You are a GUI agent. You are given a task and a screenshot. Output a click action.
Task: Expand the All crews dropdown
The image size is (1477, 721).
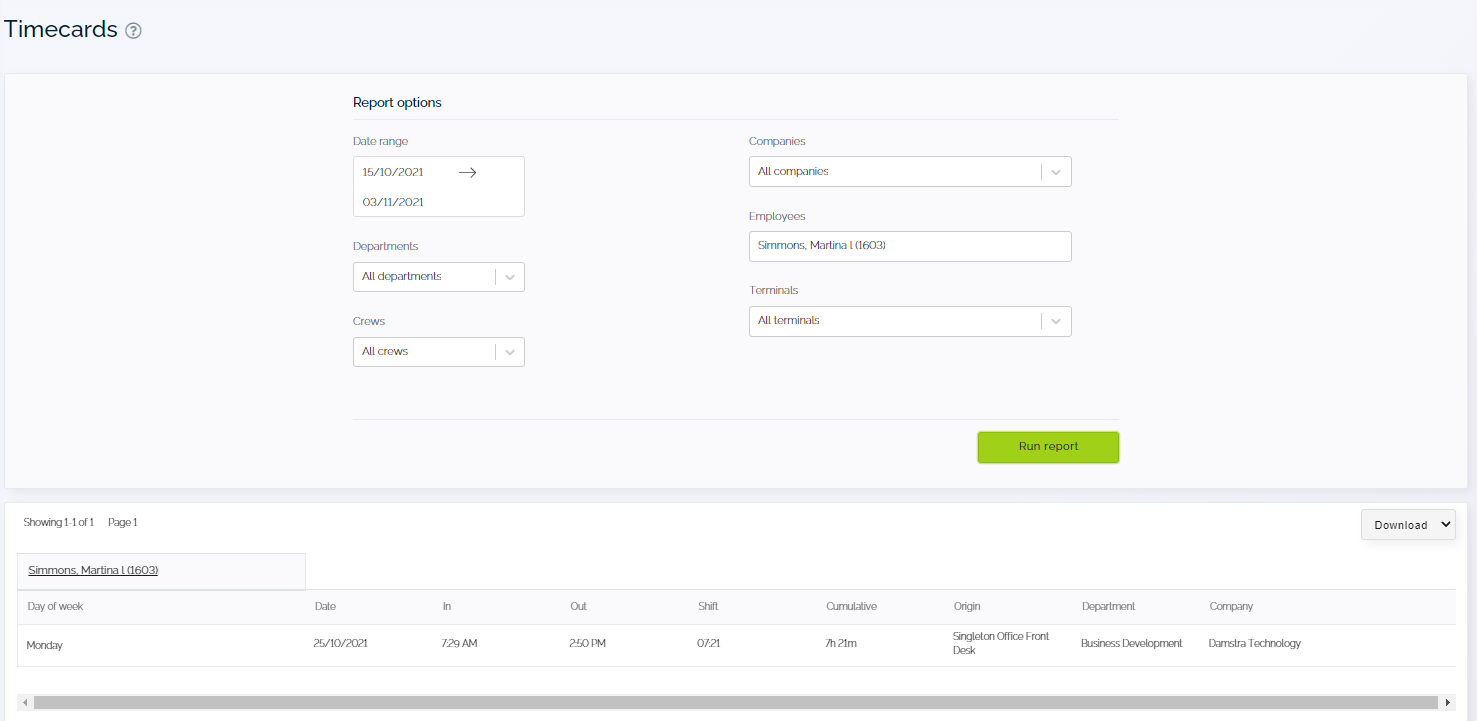[438, 352]
